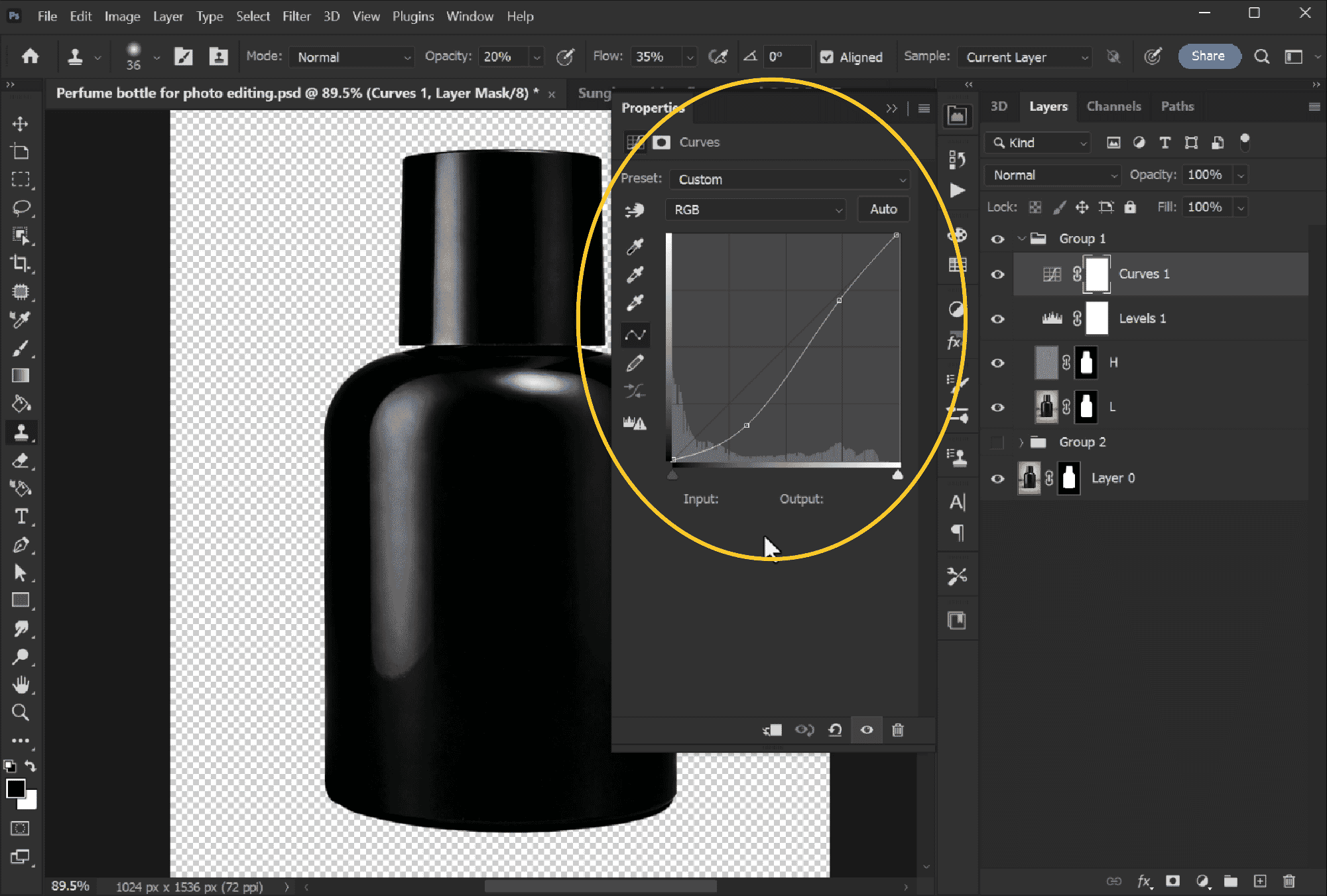Select the Lasso tool
The width and height of the screenshot is (1327, 896).
point(21,208)
